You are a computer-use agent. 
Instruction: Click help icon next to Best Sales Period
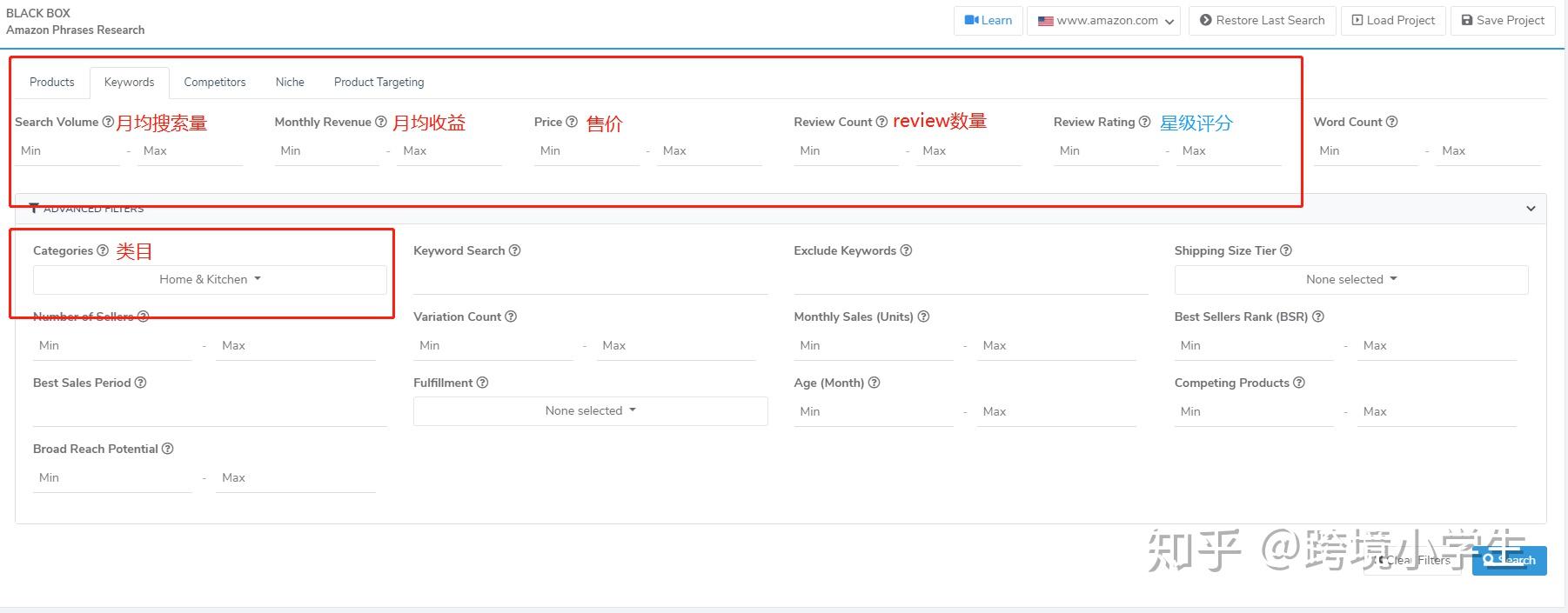tap(140, 383)
